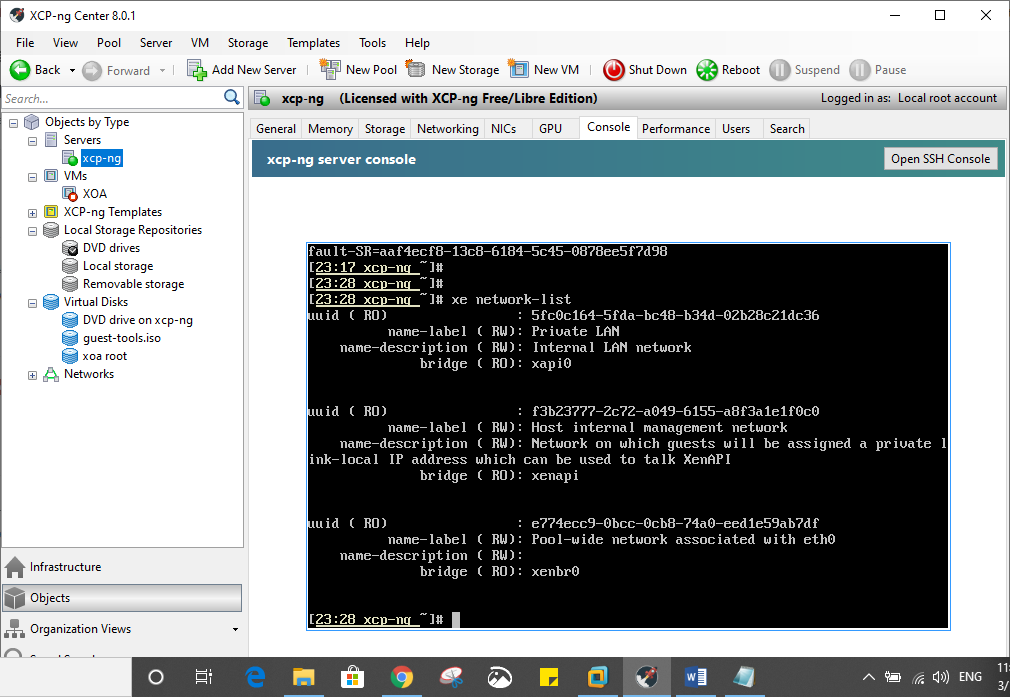Click the Add New Server toolbar icon
The height and width of the screenshot is (697, 1010).
click(197, 70)
